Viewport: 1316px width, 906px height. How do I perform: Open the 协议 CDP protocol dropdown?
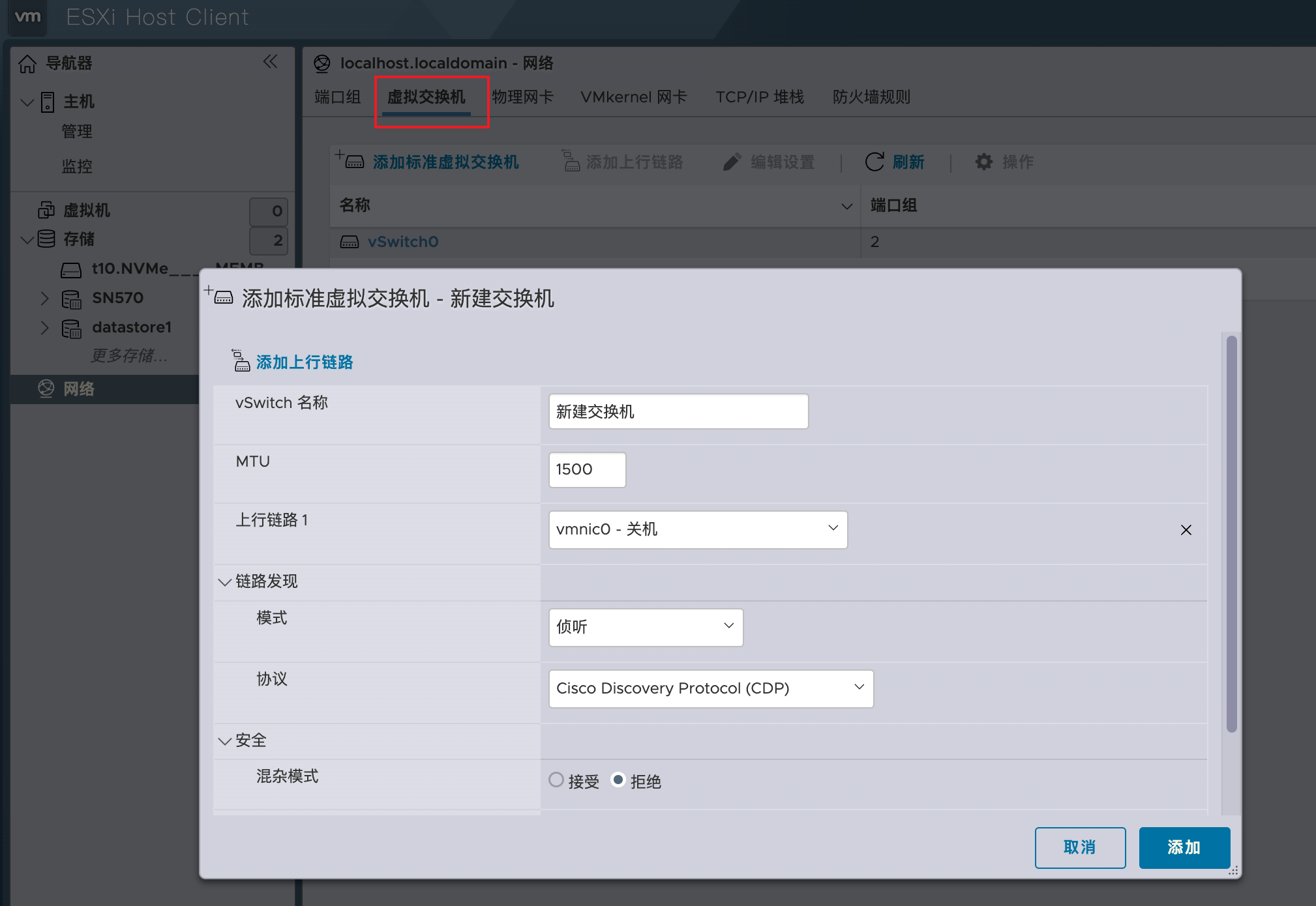click(x=711, y=688)
